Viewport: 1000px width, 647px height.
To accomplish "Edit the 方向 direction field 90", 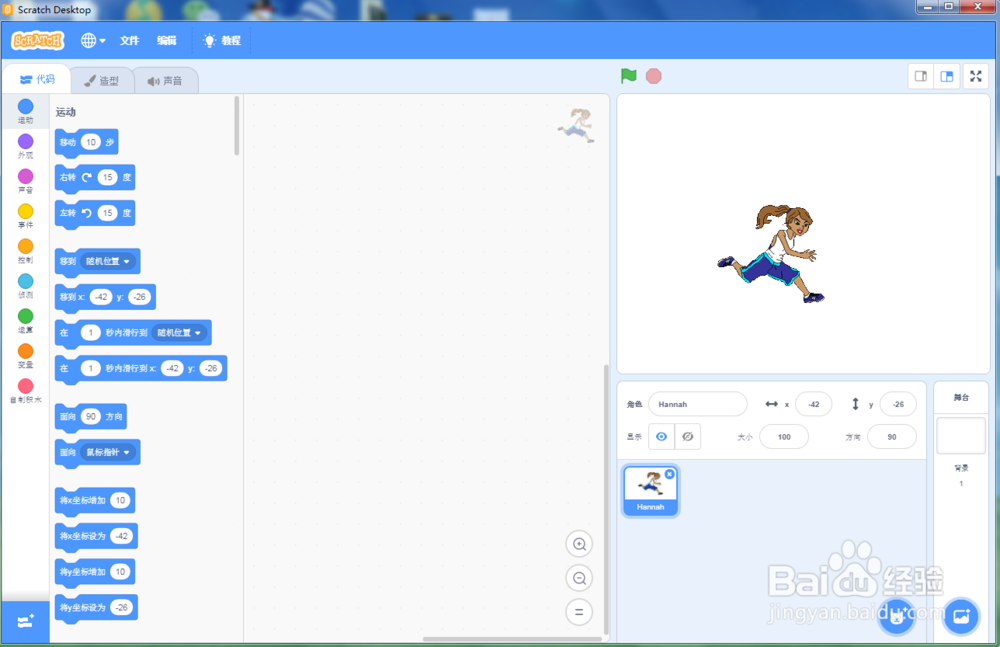I will coord(892,437).
